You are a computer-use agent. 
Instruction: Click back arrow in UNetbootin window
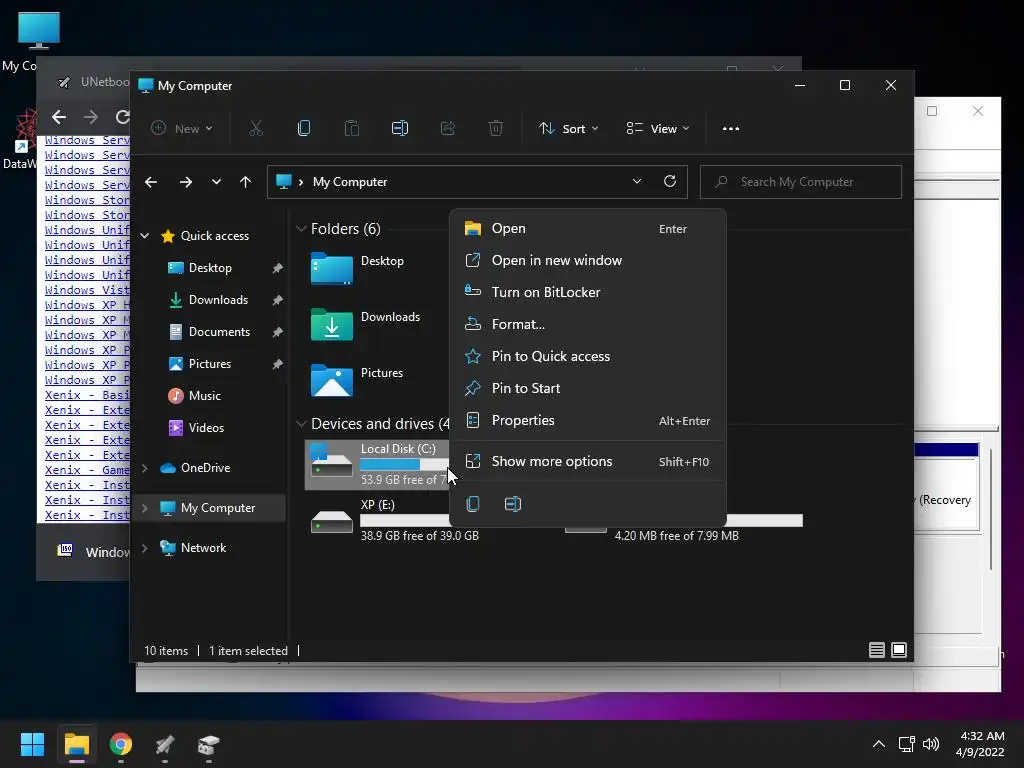click(x=59, y=117)
